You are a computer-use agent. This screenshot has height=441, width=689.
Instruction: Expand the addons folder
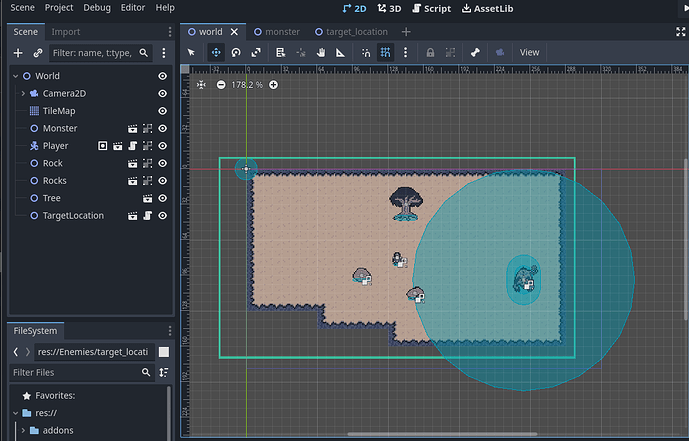coord(23,430)
